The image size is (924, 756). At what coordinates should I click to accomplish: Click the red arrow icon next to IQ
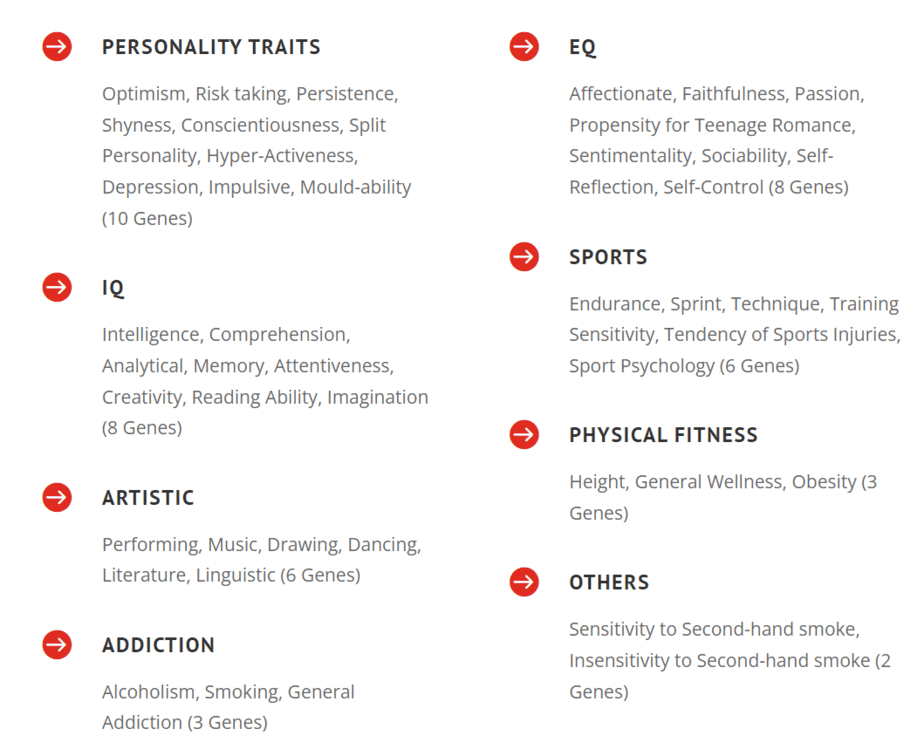click(57, 288)
